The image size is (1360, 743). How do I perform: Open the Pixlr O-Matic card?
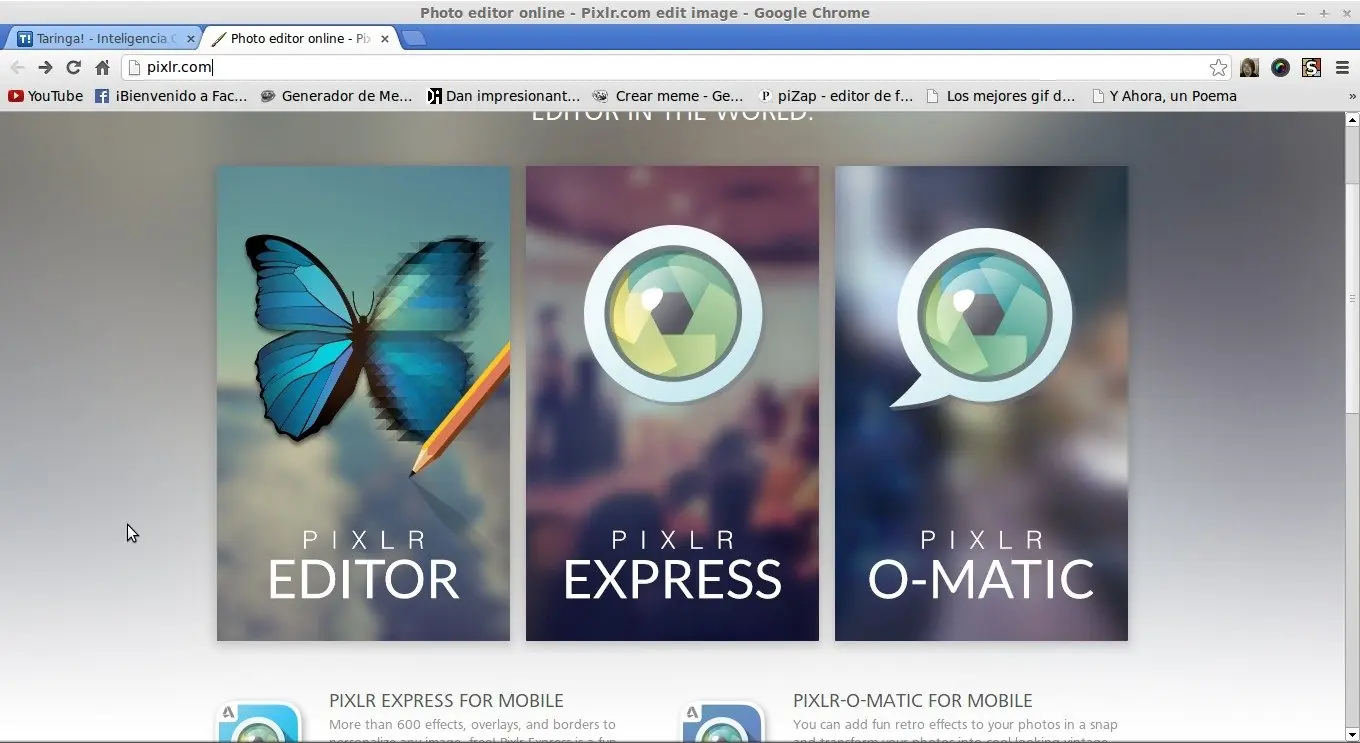point(981,403)
